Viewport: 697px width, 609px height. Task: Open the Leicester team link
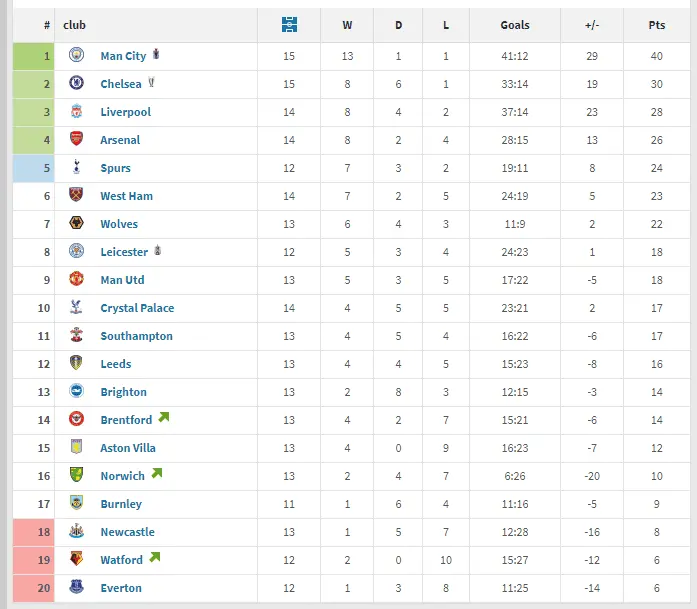124,252
